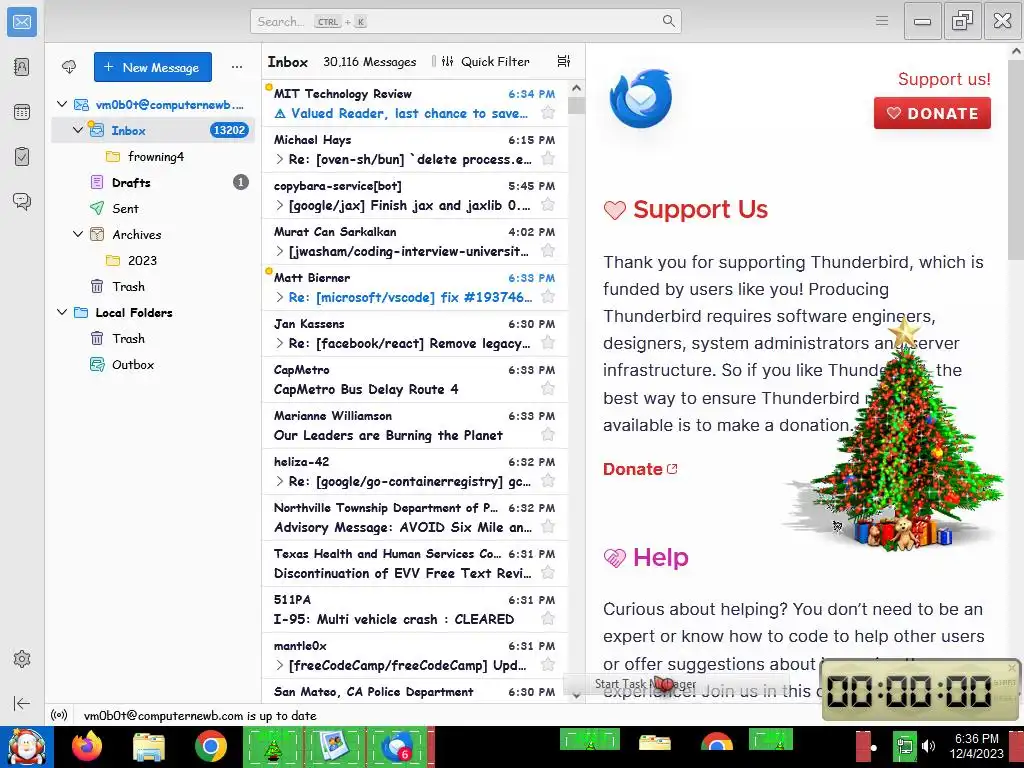Screen dimensions: 1024x768
Task: Collapse the vm0b0t account tree
Action: 62,104
